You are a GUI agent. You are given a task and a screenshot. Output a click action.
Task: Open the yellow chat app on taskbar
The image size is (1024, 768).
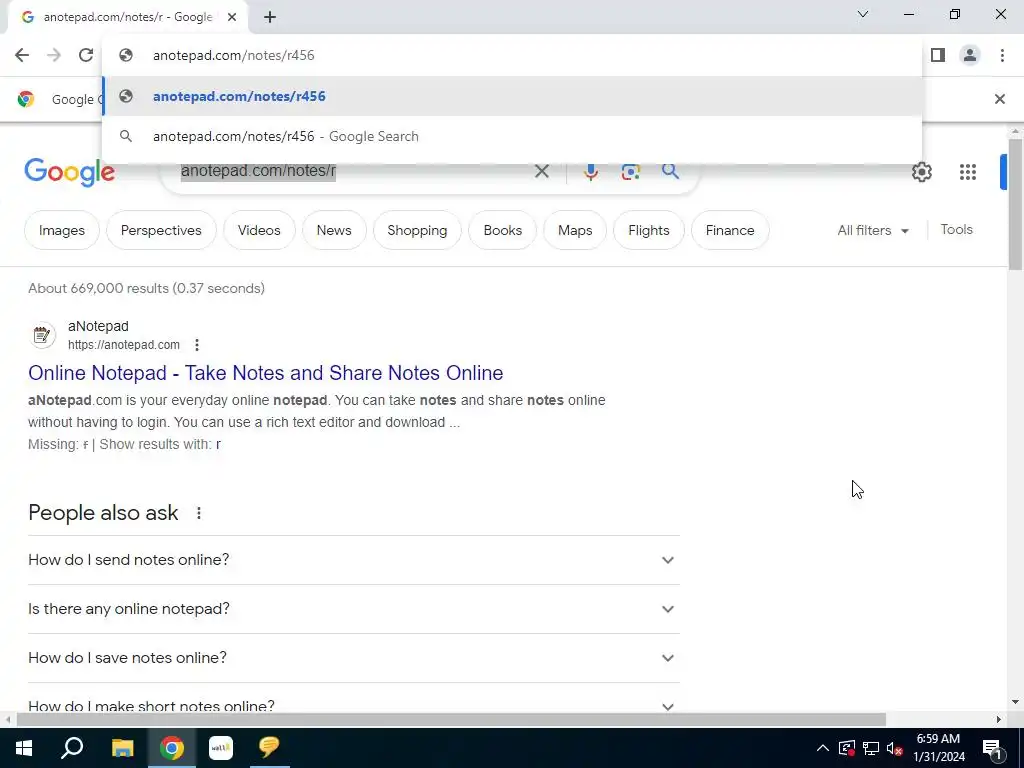pos(269,748)
